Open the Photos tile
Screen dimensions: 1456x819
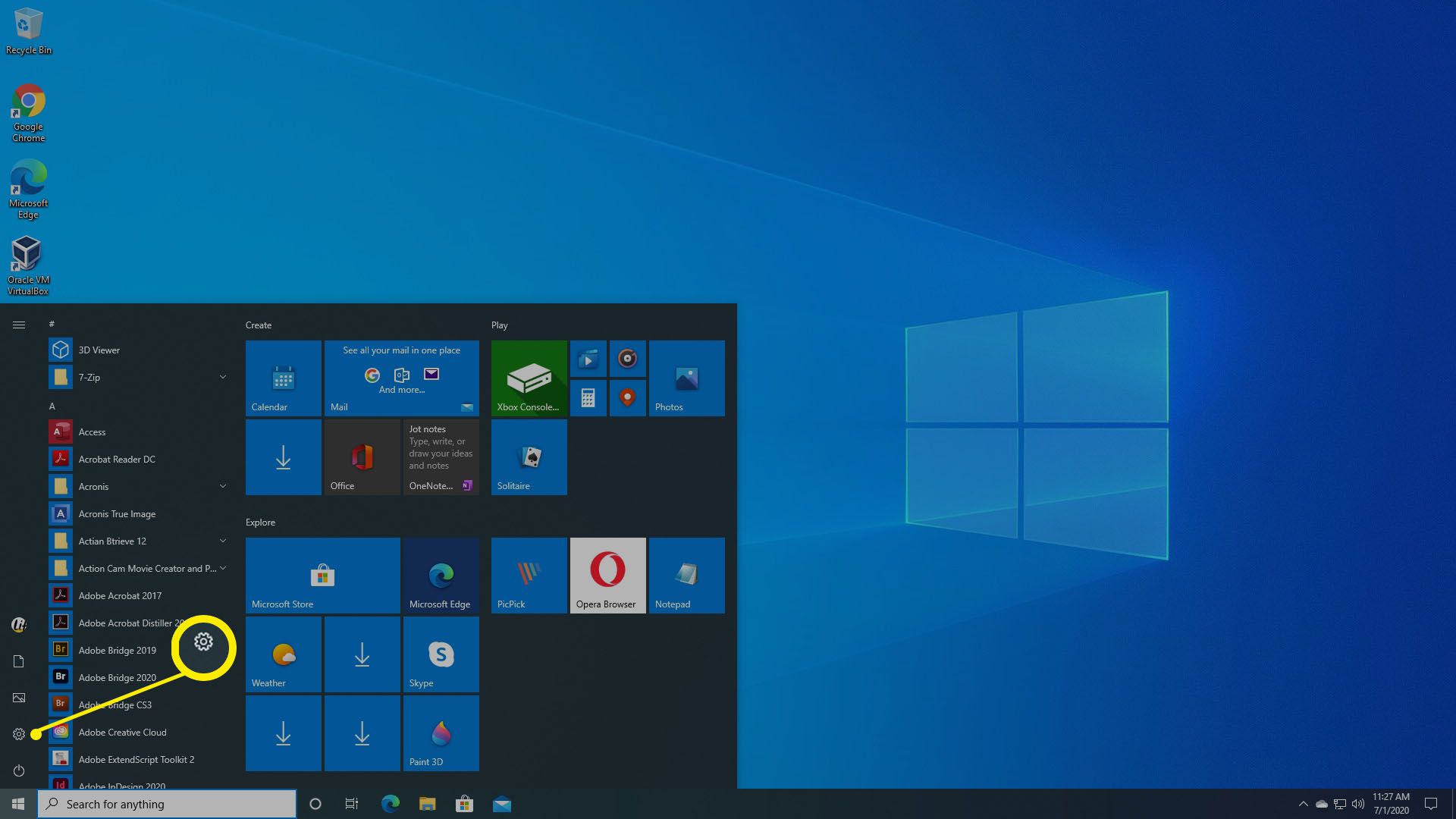coord(686,378)
